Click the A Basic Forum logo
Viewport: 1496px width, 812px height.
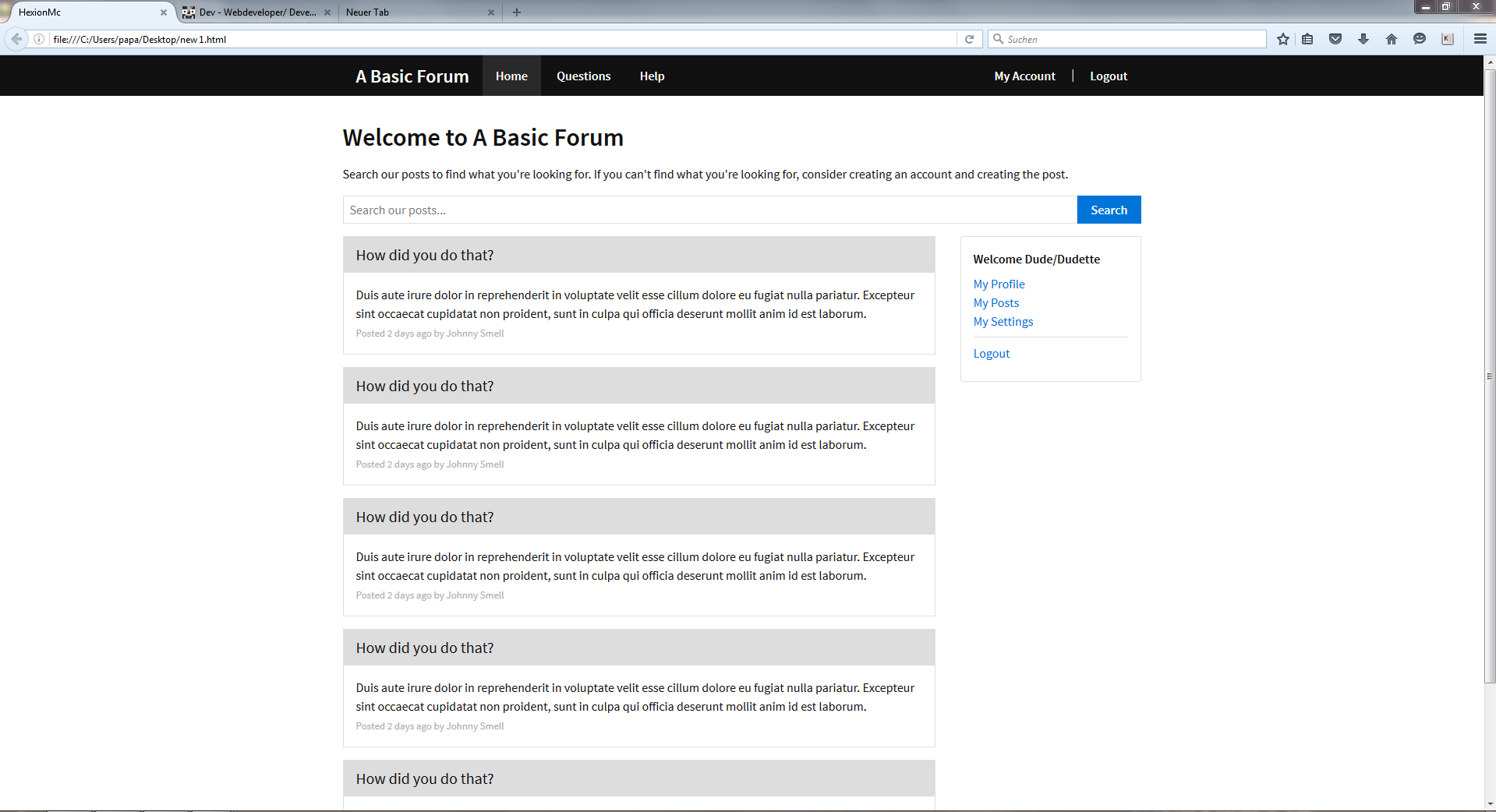click(412, 76)
